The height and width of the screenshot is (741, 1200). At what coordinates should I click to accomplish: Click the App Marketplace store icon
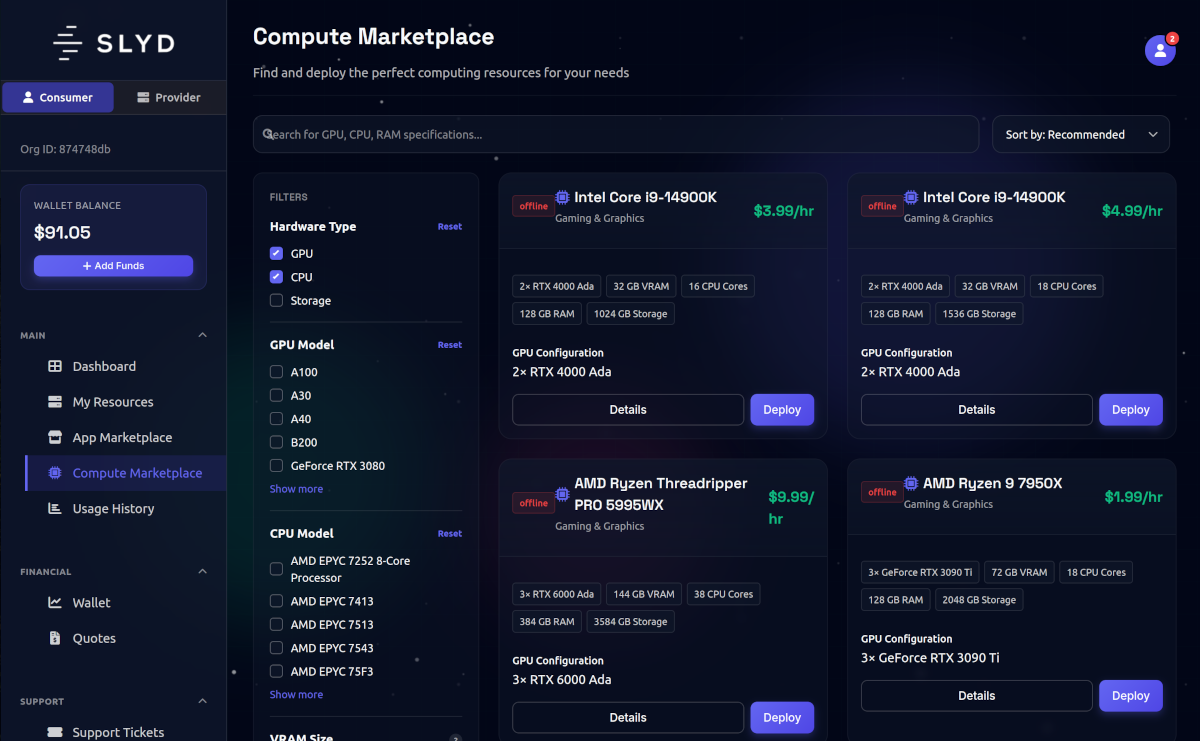coord(55,437)
